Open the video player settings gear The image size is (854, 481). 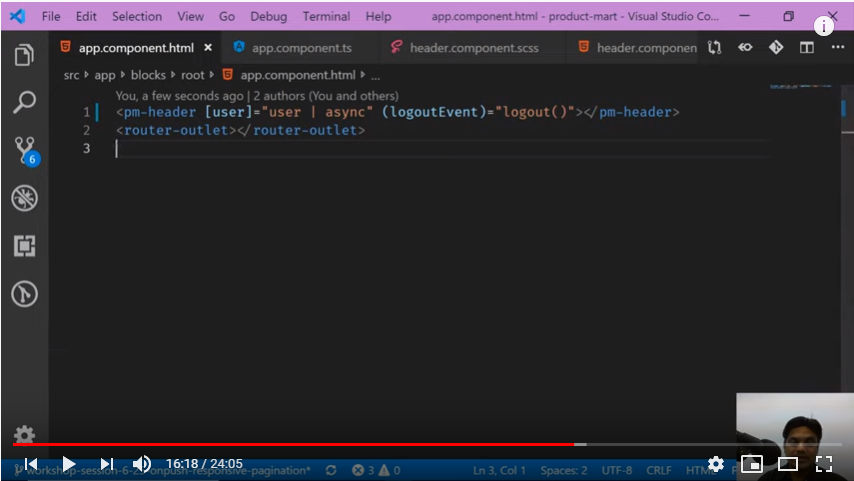(x=716, y=464)
